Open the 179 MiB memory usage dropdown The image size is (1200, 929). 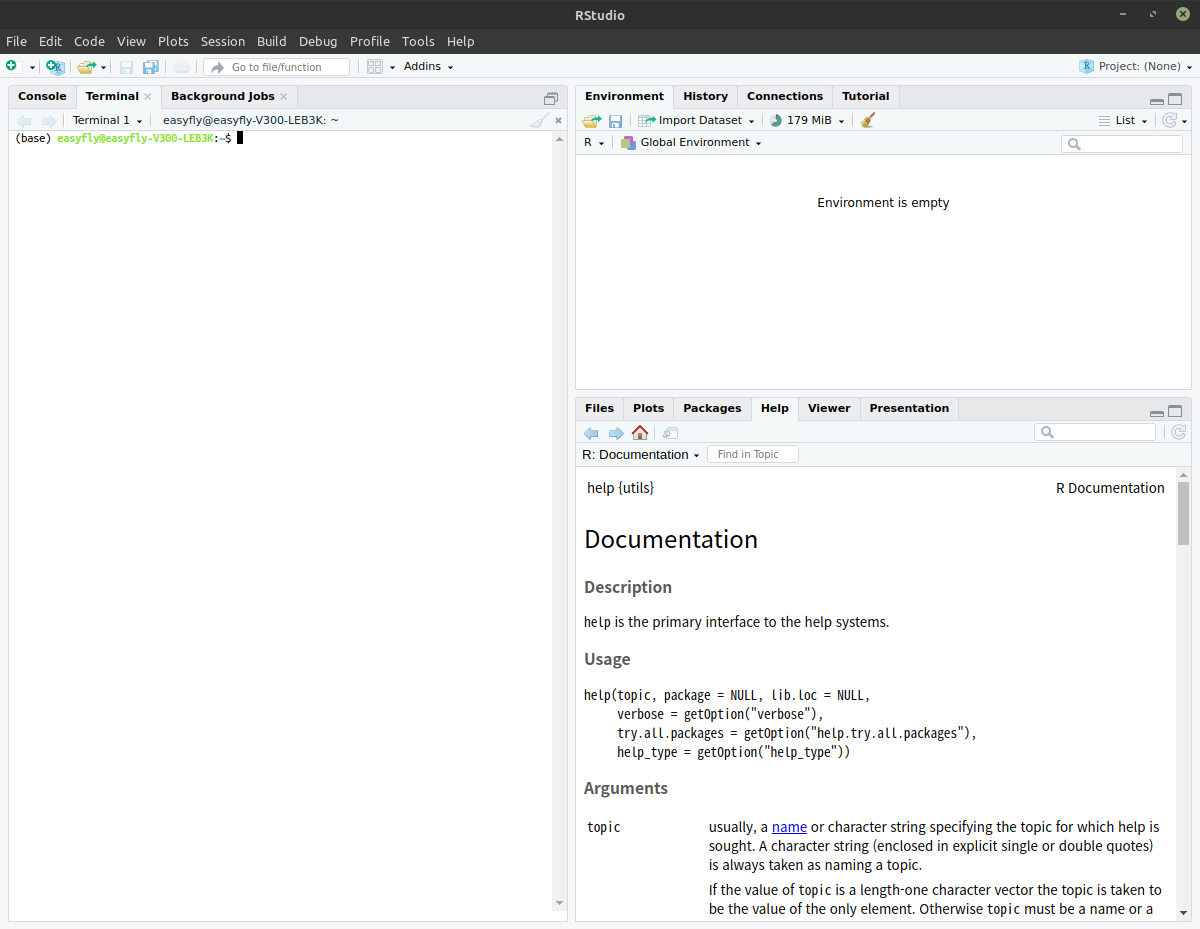click(x=807, y=120)
